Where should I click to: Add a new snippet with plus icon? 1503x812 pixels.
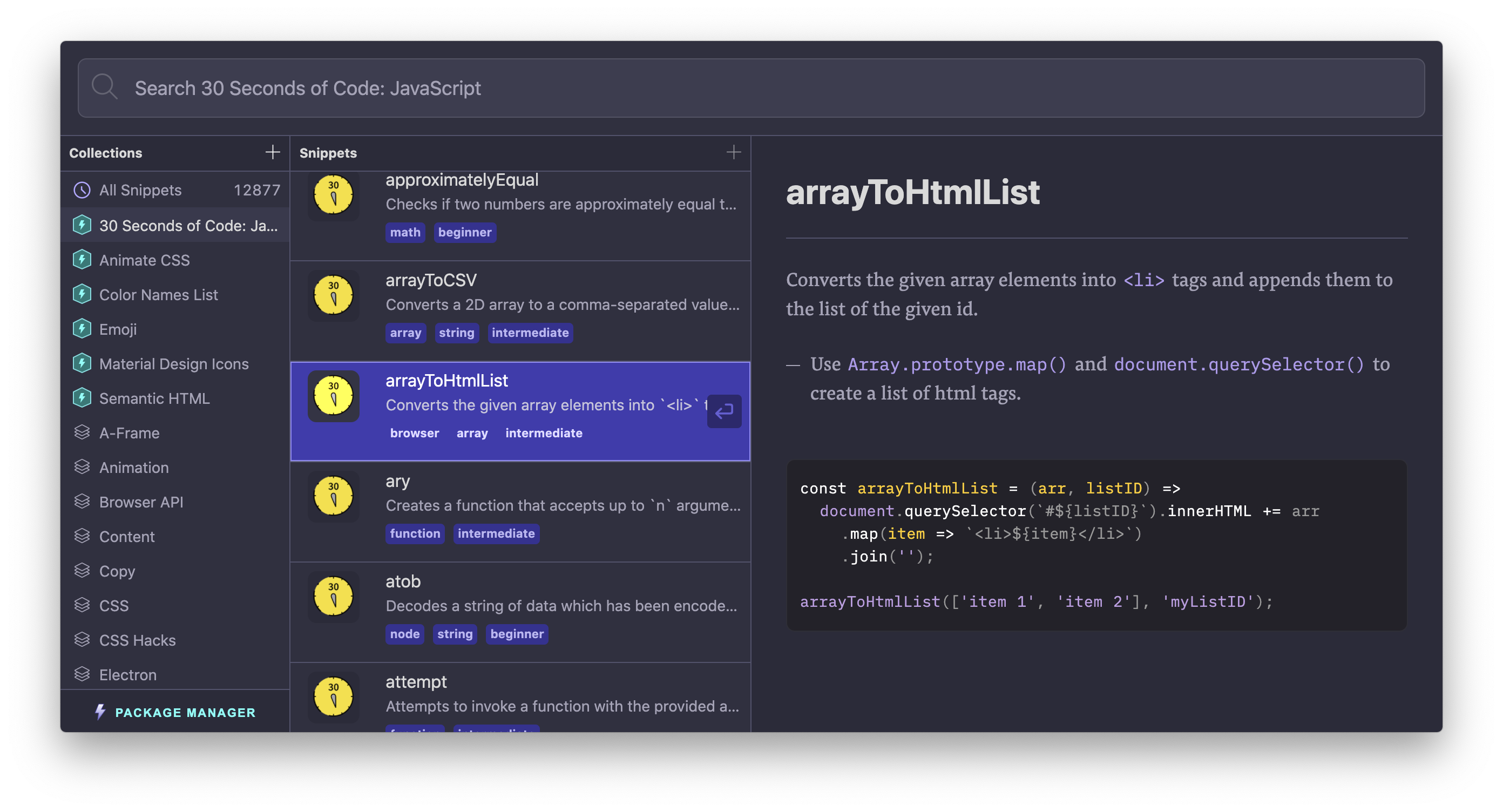733,153
